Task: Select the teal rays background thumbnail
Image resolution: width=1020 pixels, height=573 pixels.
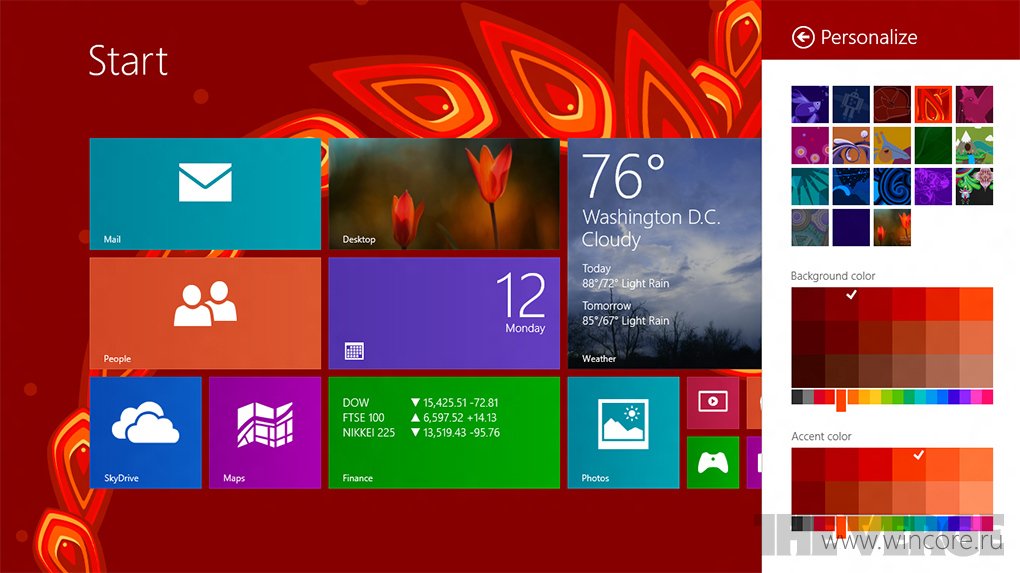Action: coord(810,186)
